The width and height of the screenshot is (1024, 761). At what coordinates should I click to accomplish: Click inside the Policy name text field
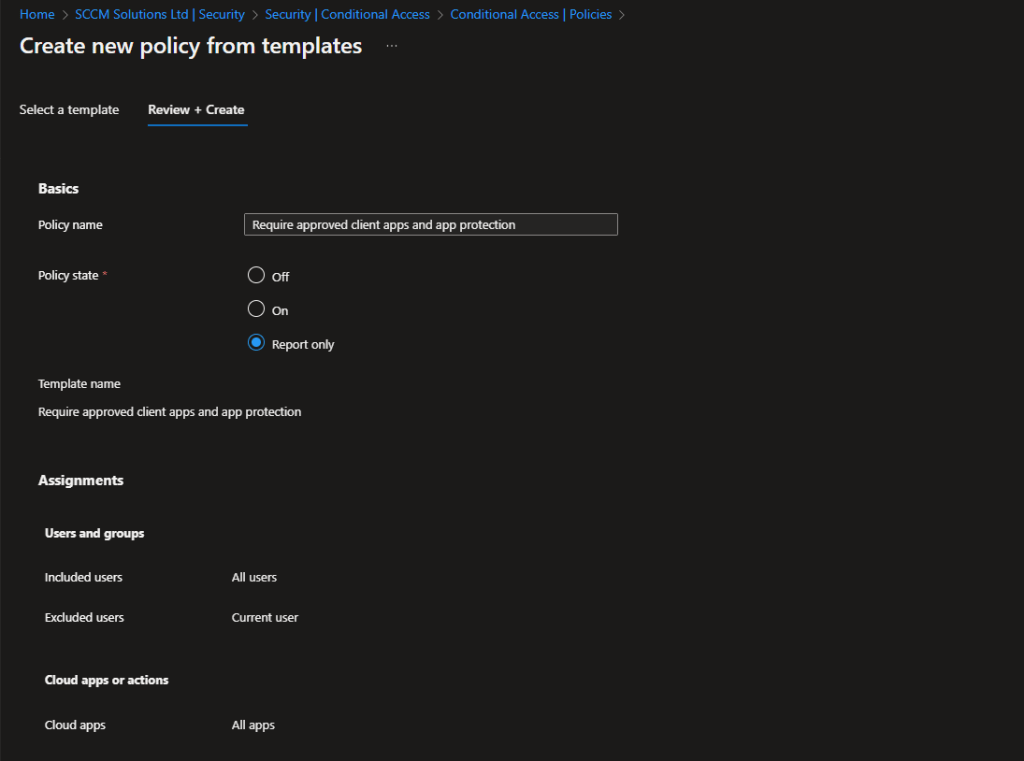click(x=430, y=225)
